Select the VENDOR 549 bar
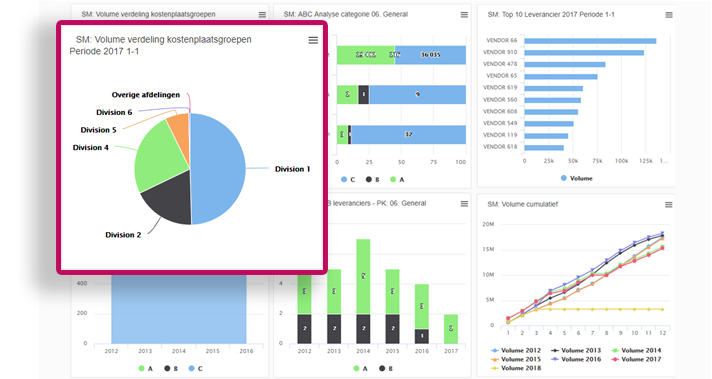 (x=549, y=123)
